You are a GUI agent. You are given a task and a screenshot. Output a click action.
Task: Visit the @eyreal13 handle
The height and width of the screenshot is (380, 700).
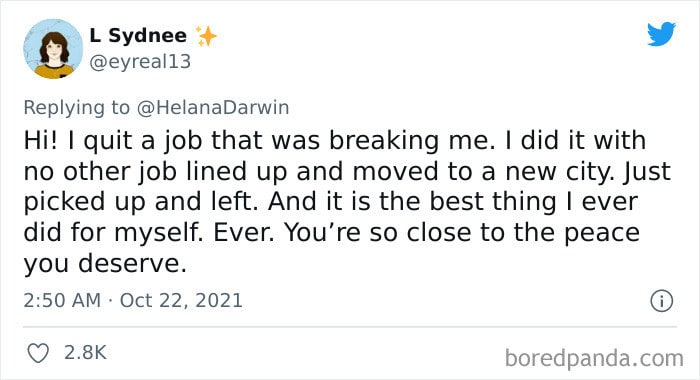140,62
